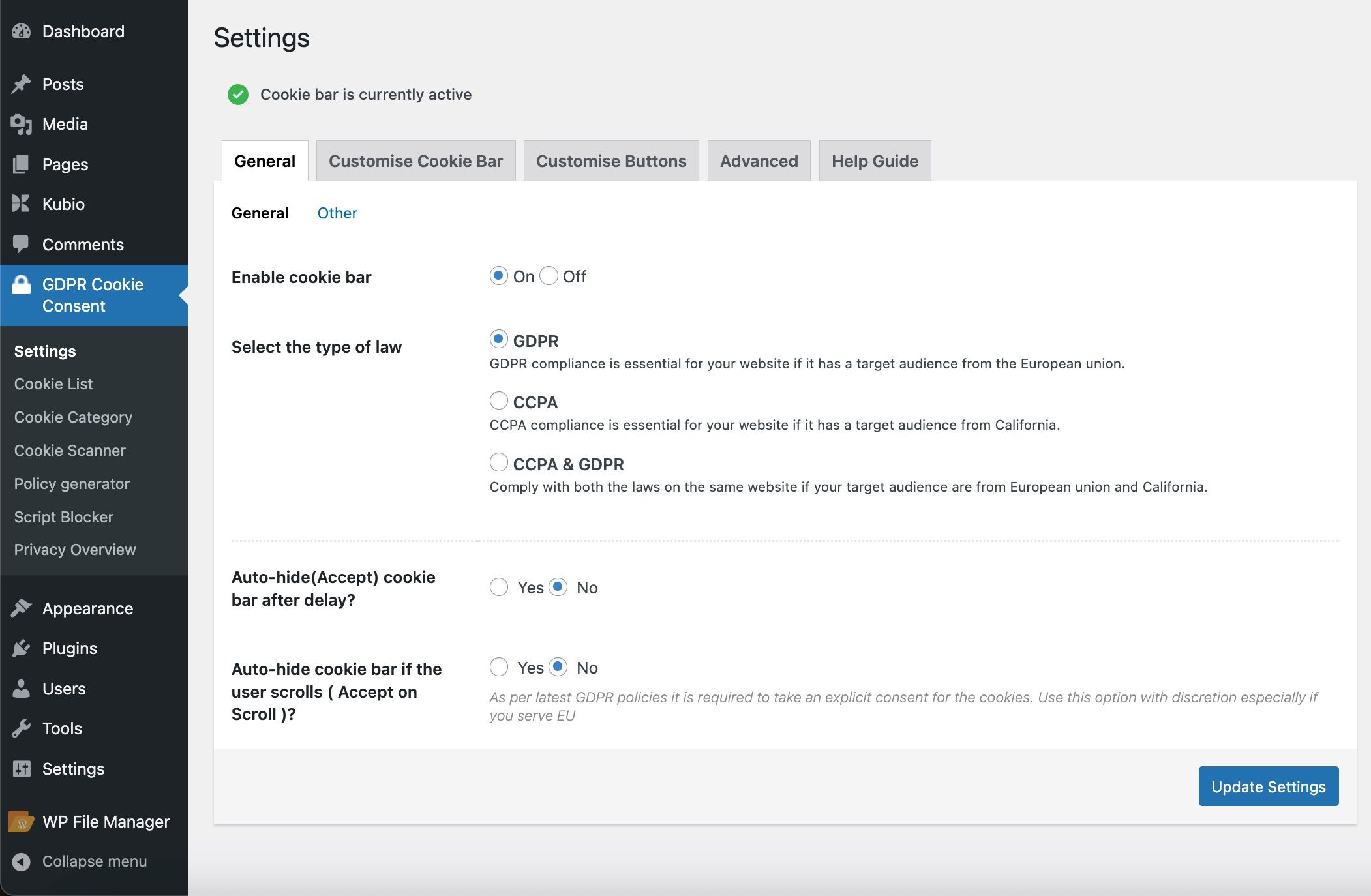Click the Plugins plug icon

[21, 648]
